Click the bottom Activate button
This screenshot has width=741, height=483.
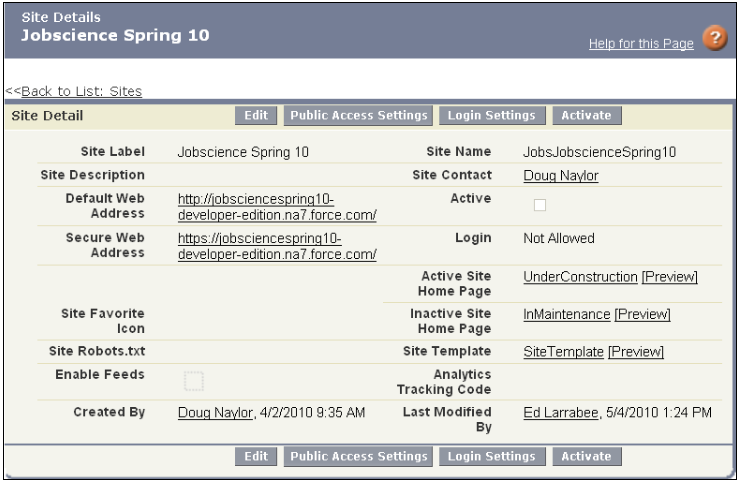pyautogui.click(x=587, y=457)
